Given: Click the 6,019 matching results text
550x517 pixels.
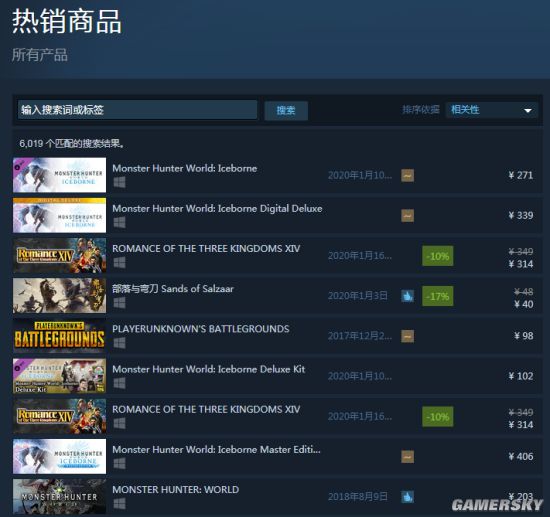Looking at the screenshot, I should coord(72,143).
